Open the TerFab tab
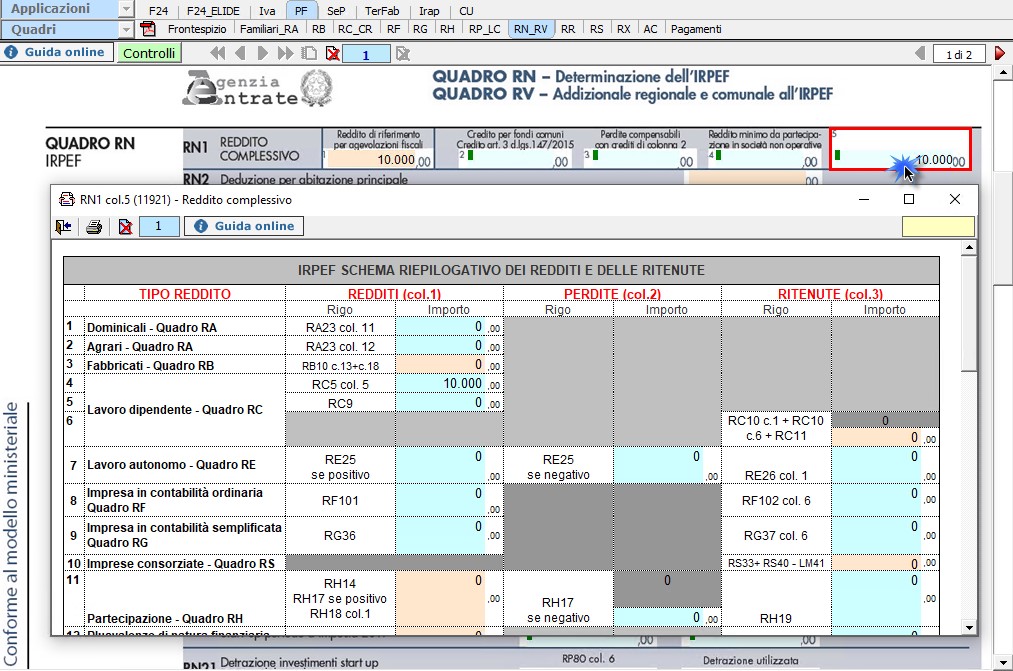Screen dimensions: 1013x671 (382, 11)
